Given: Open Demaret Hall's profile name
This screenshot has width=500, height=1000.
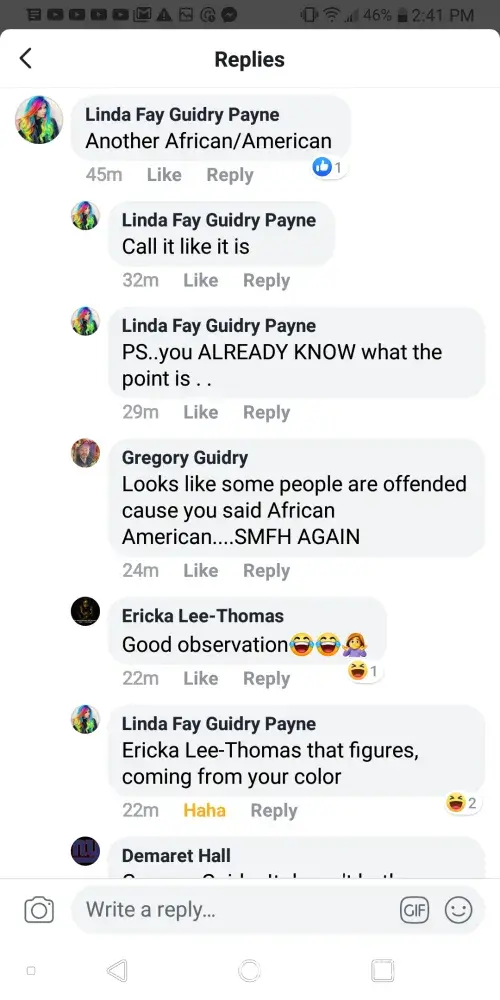Looking at the screenshot, I should point(176,855).
